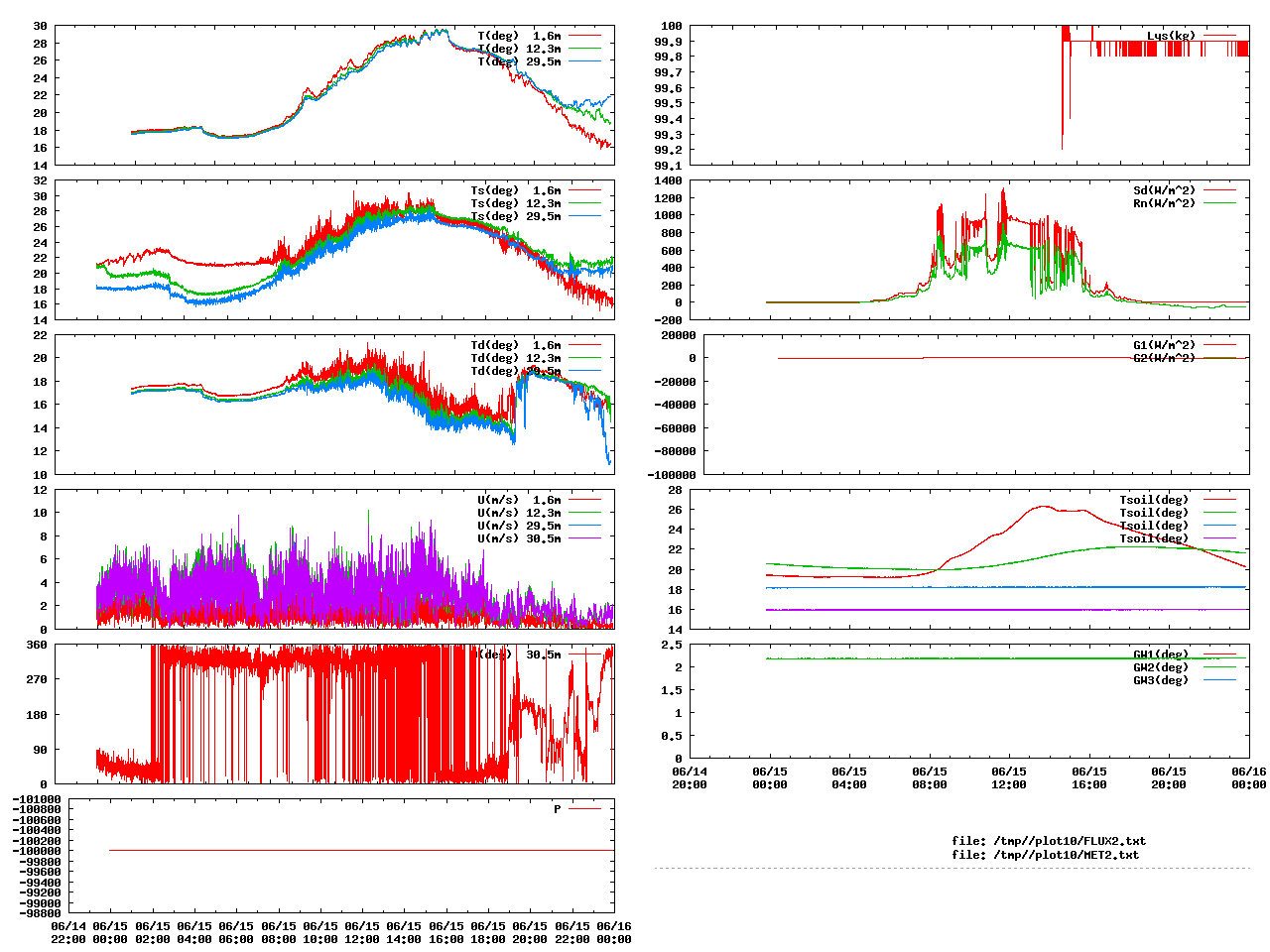Click the purple line sample beside 'U(m/s) 30.5m'

point(585,538)
